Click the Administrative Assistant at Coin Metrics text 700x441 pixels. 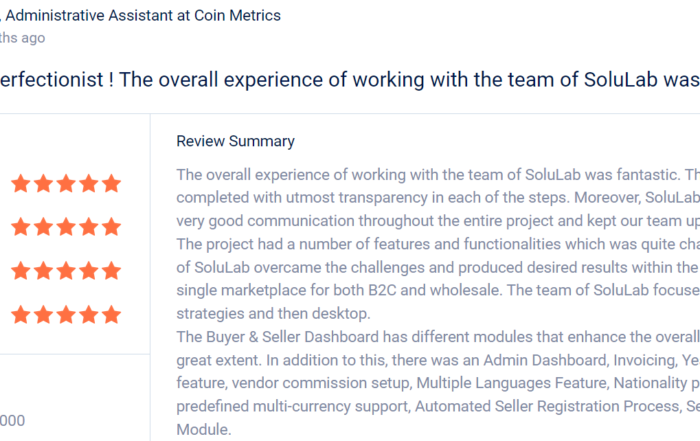143,15
